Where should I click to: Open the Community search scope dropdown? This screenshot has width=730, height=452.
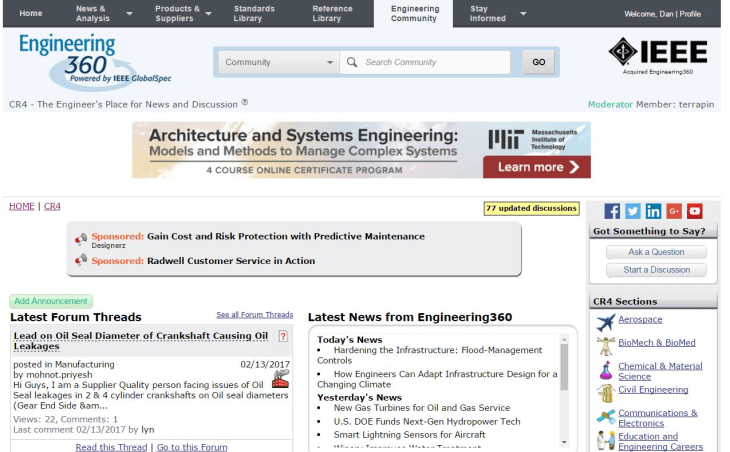click(x=279, y=62)
